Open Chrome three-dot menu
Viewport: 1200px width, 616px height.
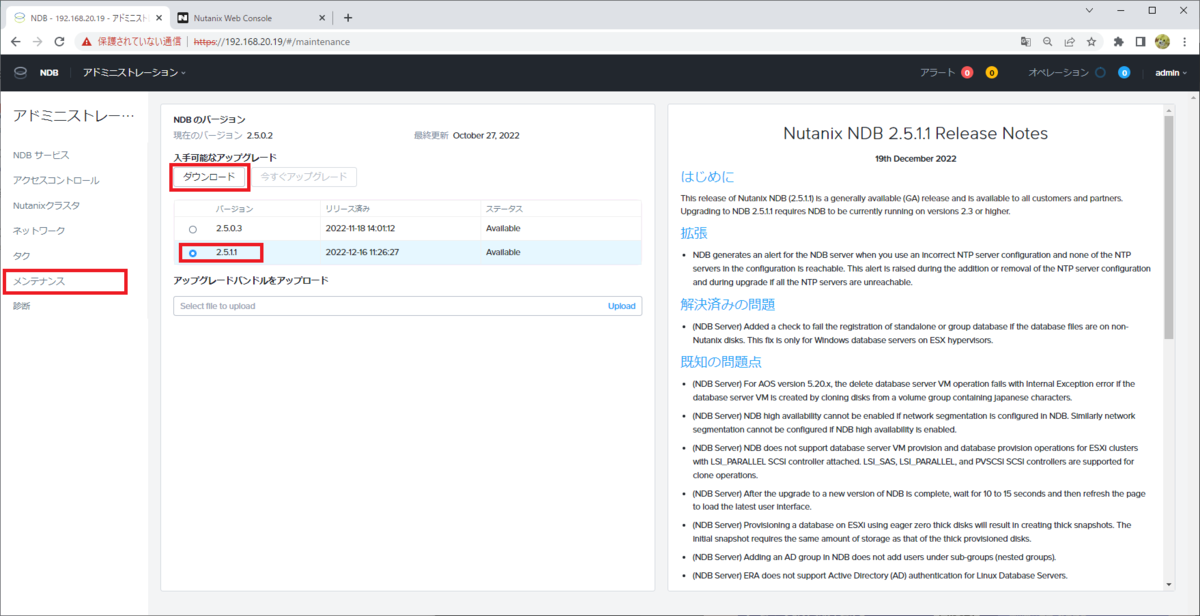click(x=1184, y=42)
